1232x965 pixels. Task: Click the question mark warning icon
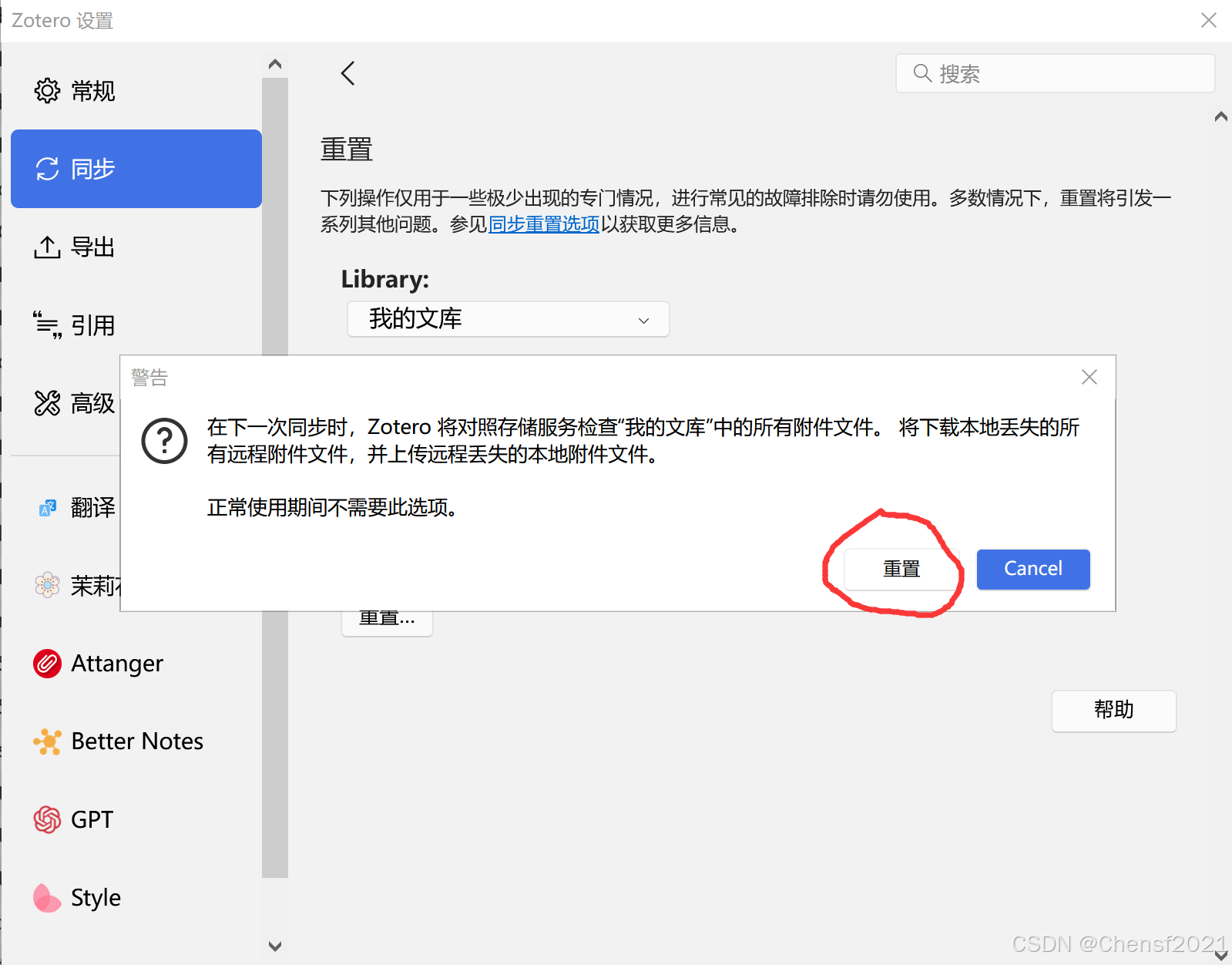pos(164,441)
